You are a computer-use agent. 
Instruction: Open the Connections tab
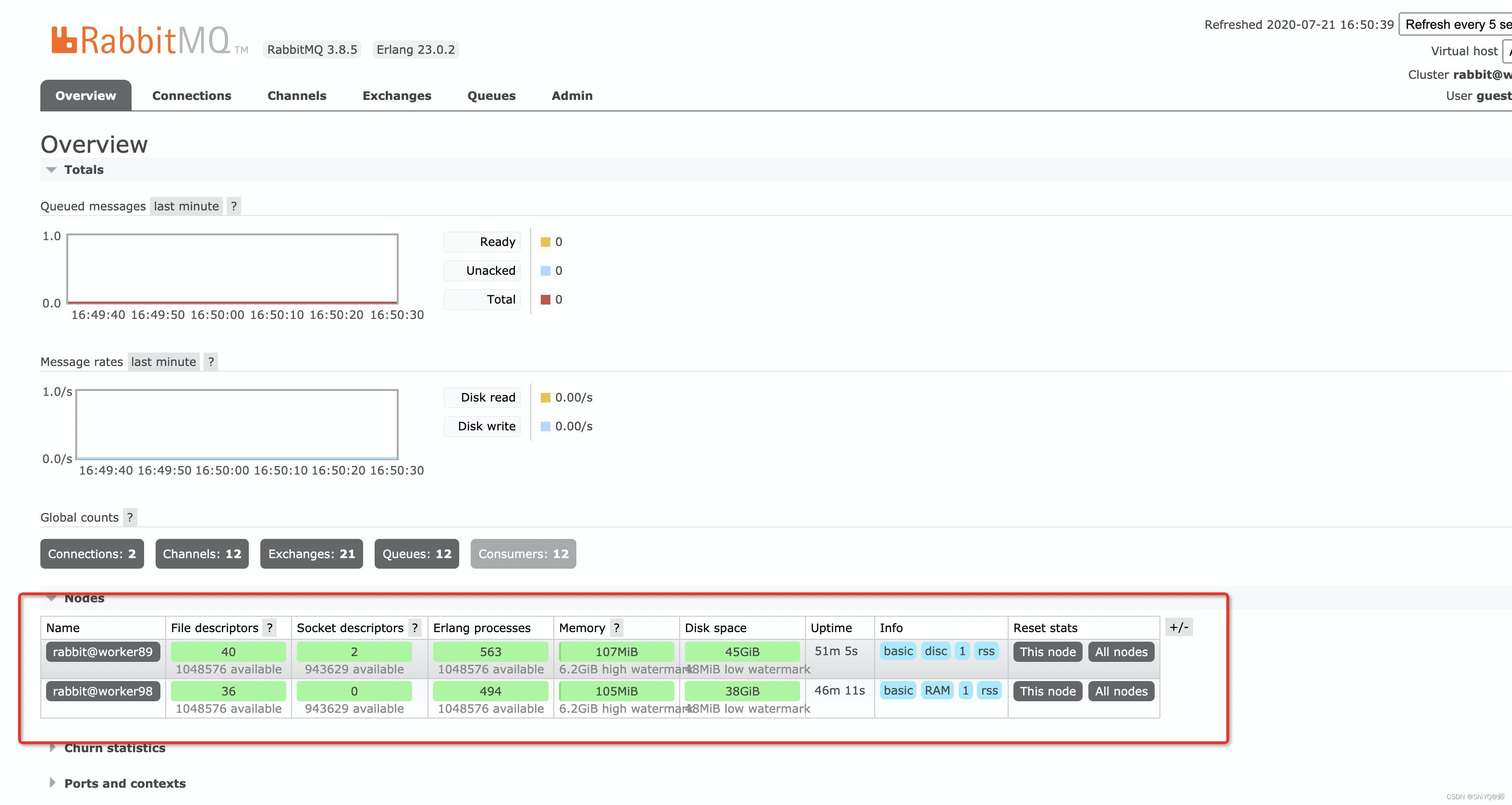point(191,95)
